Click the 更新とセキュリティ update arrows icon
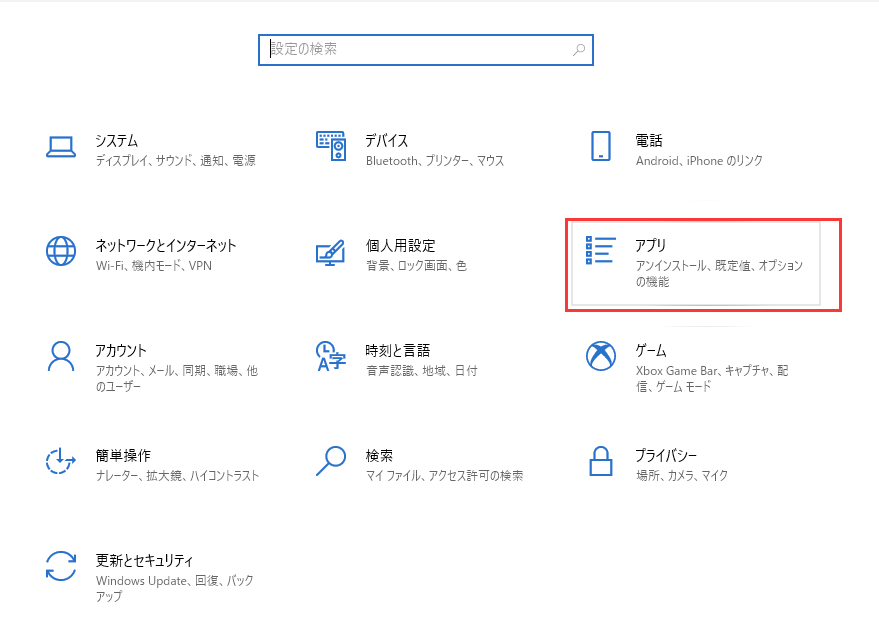The image size is (879, 618). click(x=61, y=566)
